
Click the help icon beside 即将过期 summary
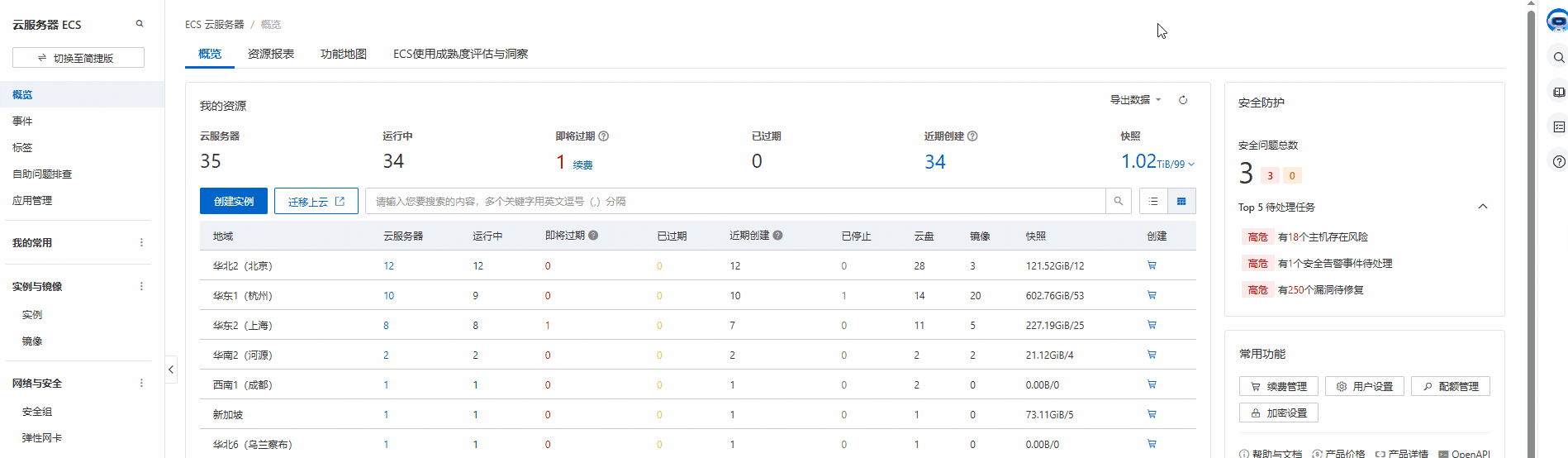point(604,136)
